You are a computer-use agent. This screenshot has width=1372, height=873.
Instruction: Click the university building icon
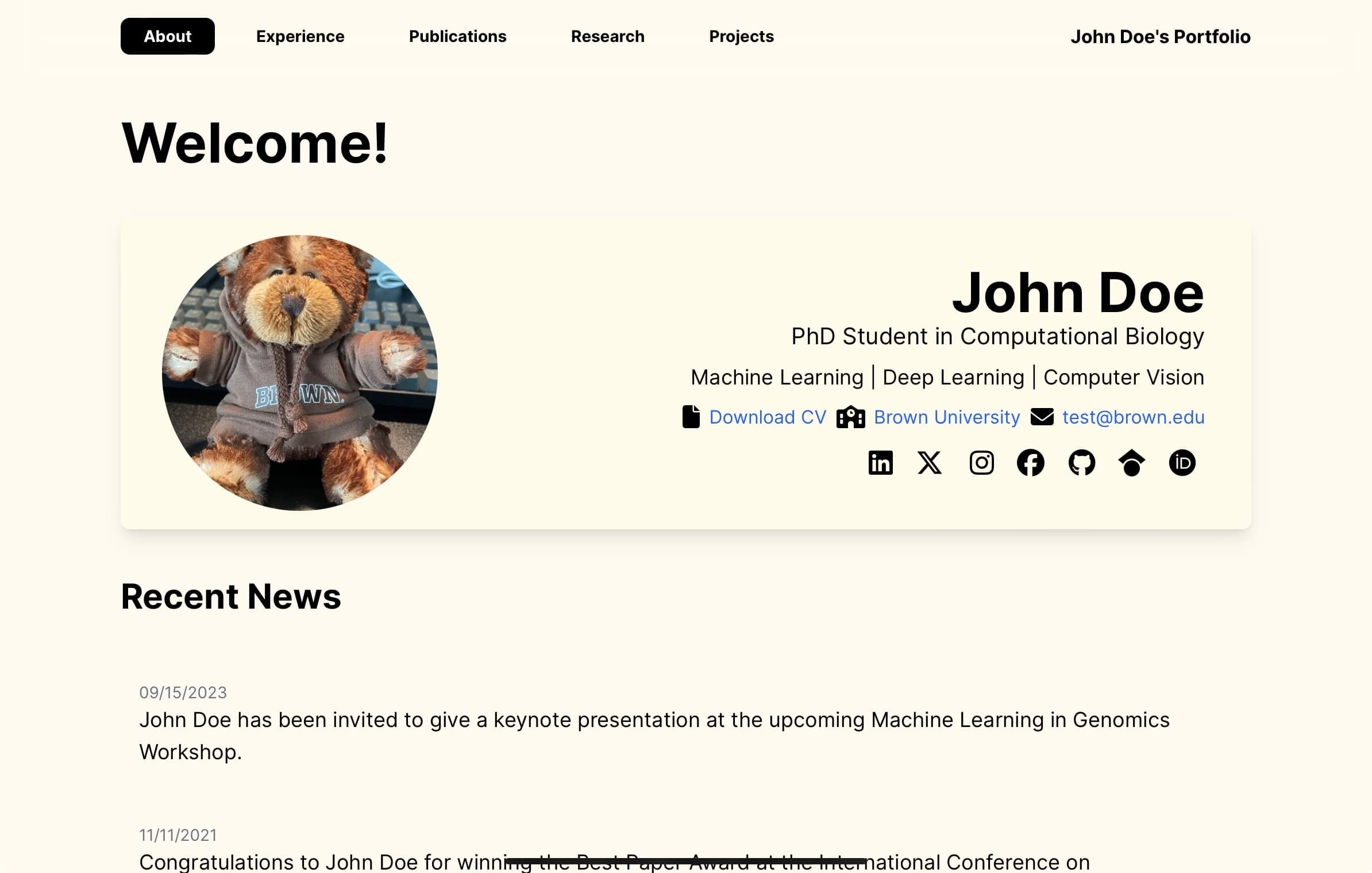click(851, 417)
